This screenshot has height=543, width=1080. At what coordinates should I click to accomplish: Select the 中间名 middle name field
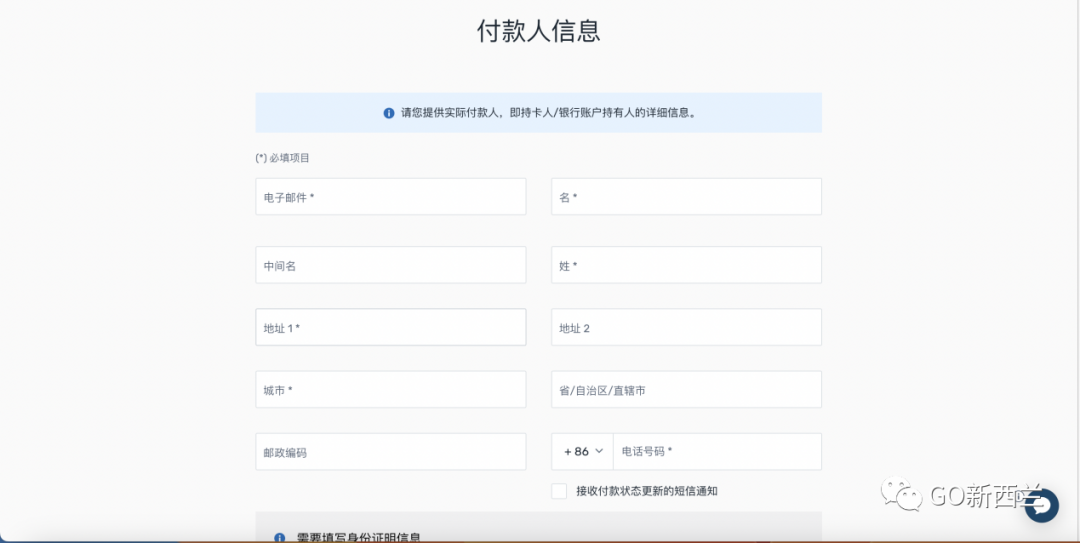(x=391, y=265)
